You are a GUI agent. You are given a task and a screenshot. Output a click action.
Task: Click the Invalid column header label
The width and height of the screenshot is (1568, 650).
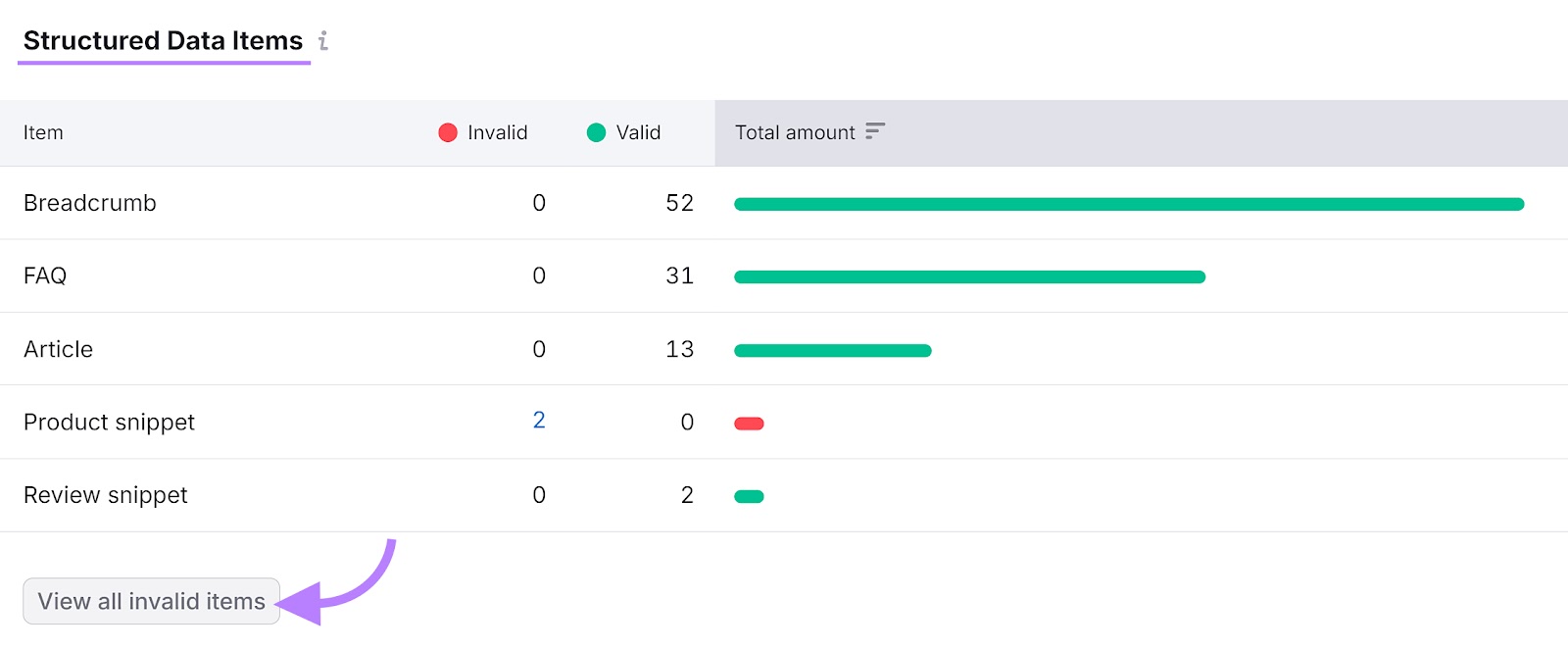[x=497, y=132]
